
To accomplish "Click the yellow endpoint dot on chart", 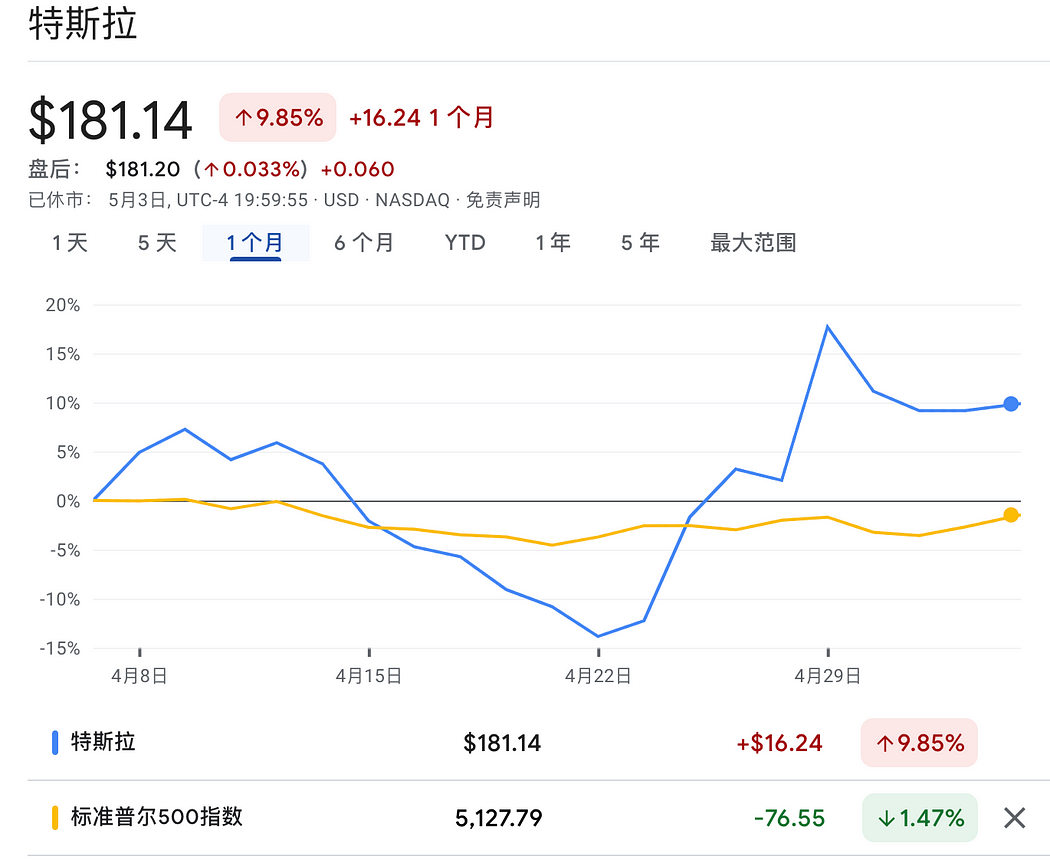I will pos(1012,516).
